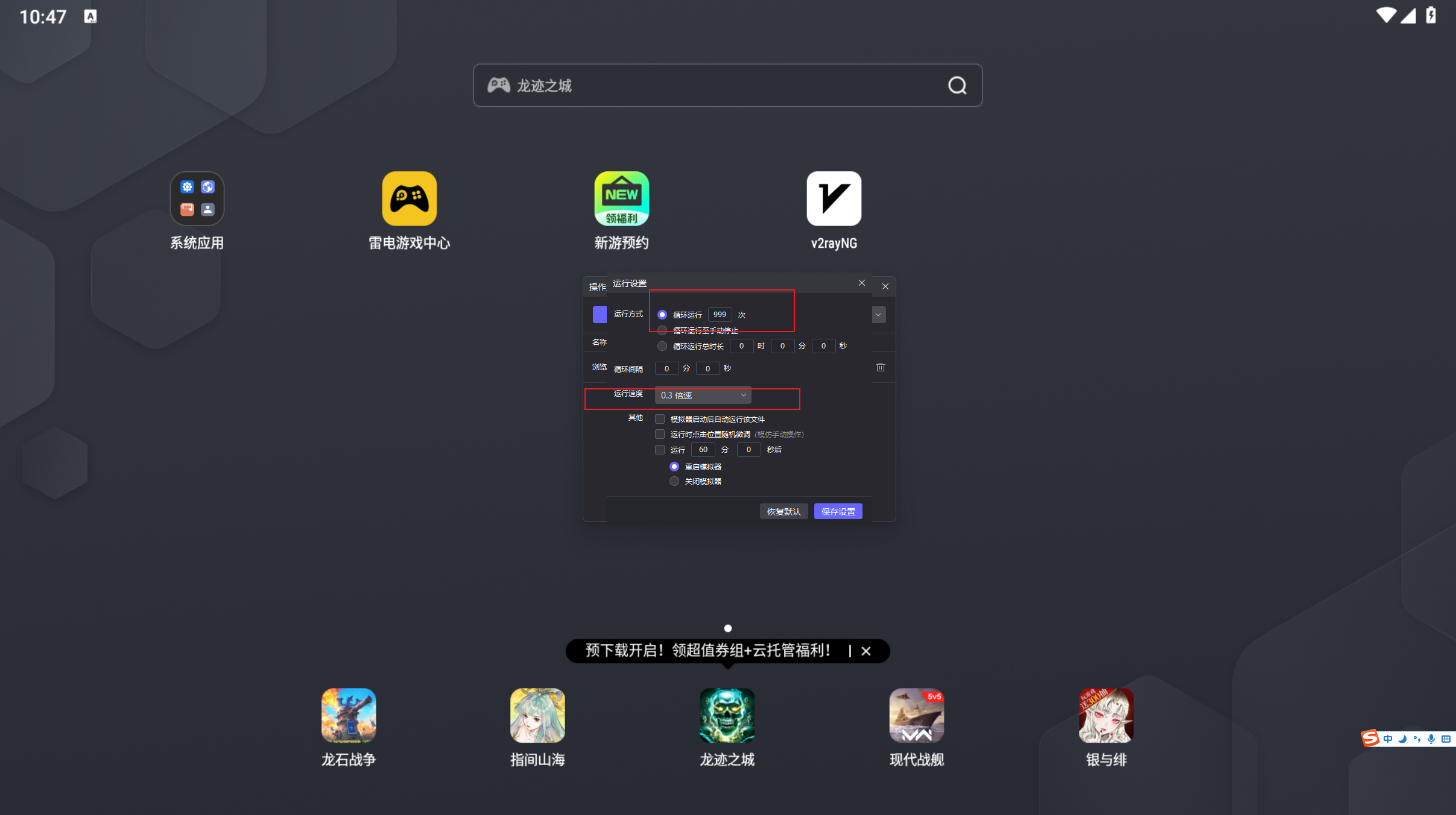1456x815 pixels.
Task: Click the battery status icon
Action: [x=1431, y=15]
